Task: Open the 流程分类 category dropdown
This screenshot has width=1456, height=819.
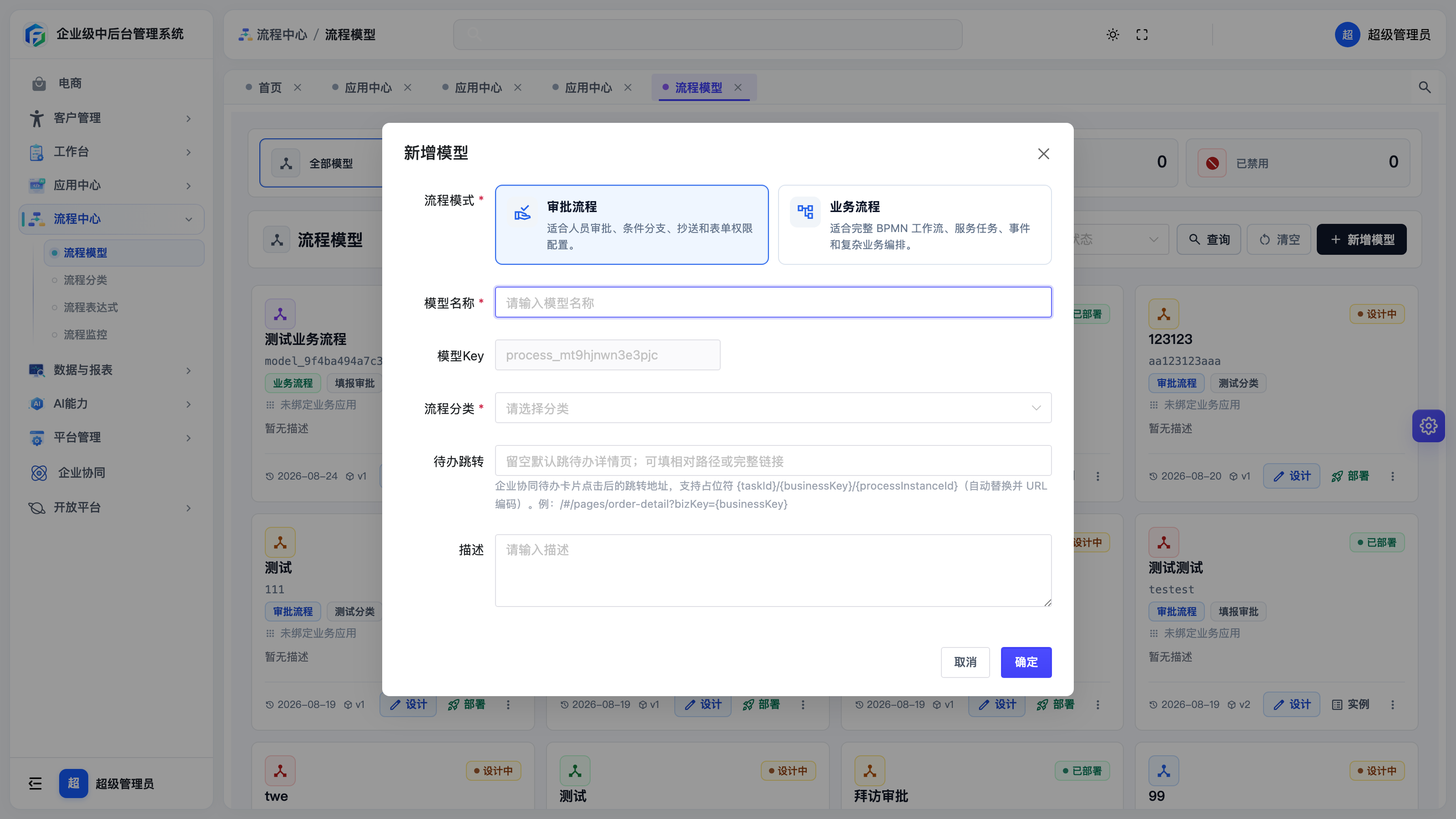Action: point(773,408)
